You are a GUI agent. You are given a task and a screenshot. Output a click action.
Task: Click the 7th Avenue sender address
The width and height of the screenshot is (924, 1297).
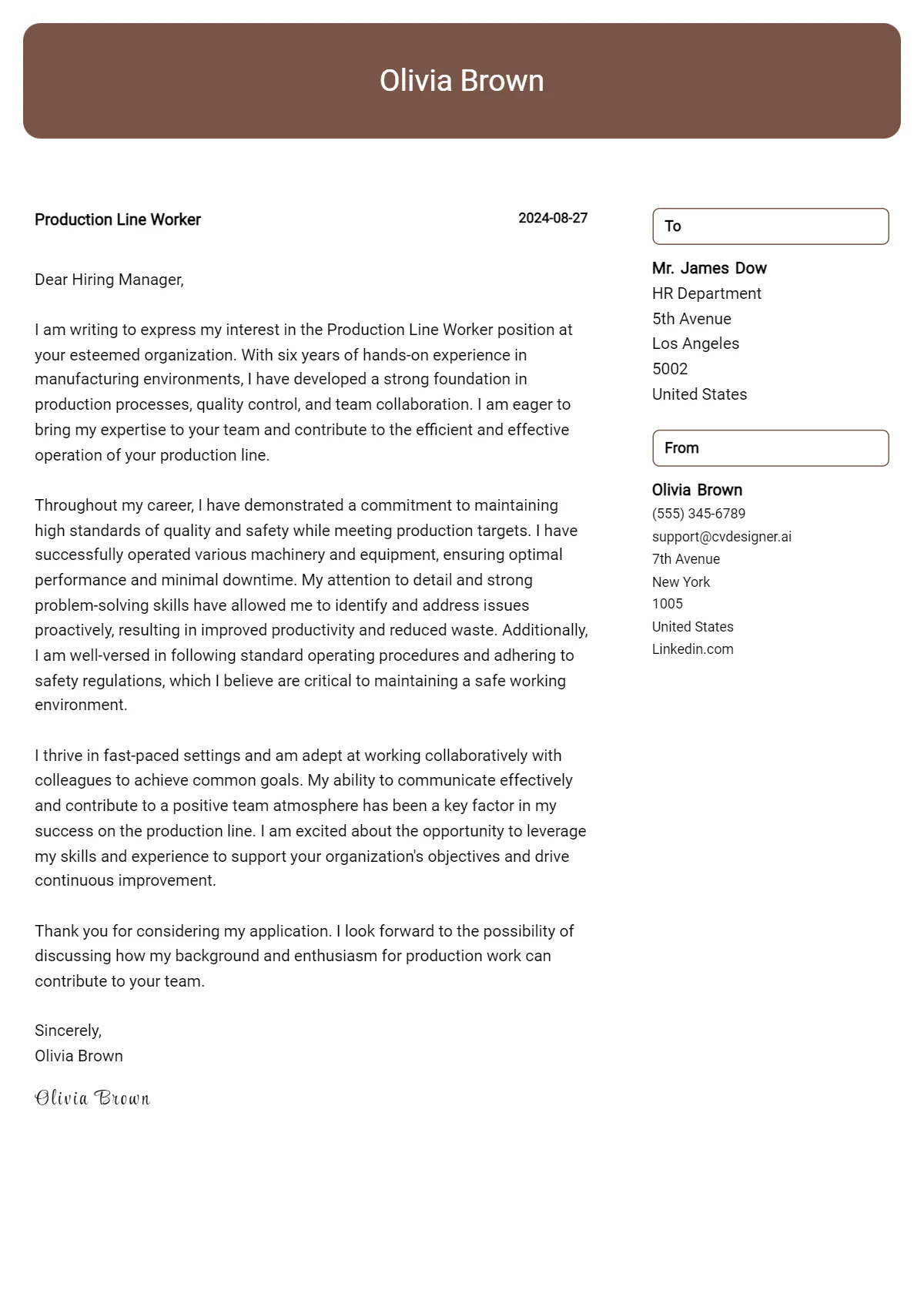(686, 559)
